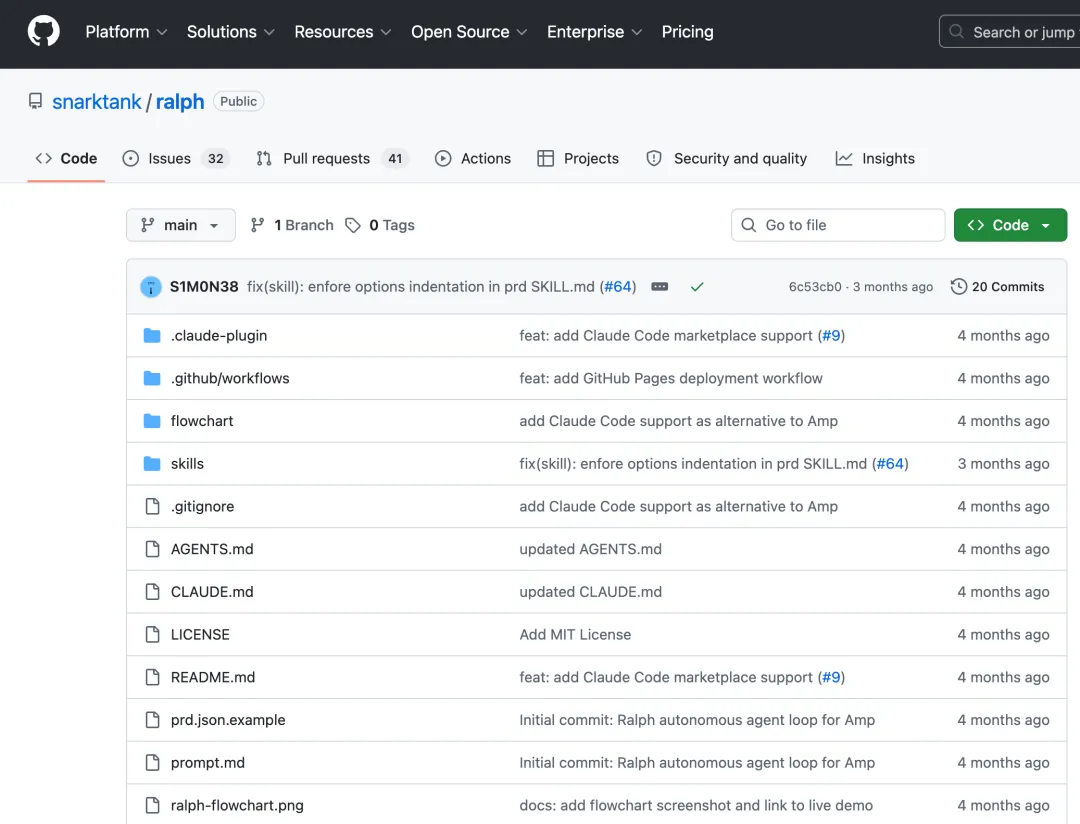The image size is (1080, 824).
Task: Open the Open Source menu
Action: [x=468, y=32]
